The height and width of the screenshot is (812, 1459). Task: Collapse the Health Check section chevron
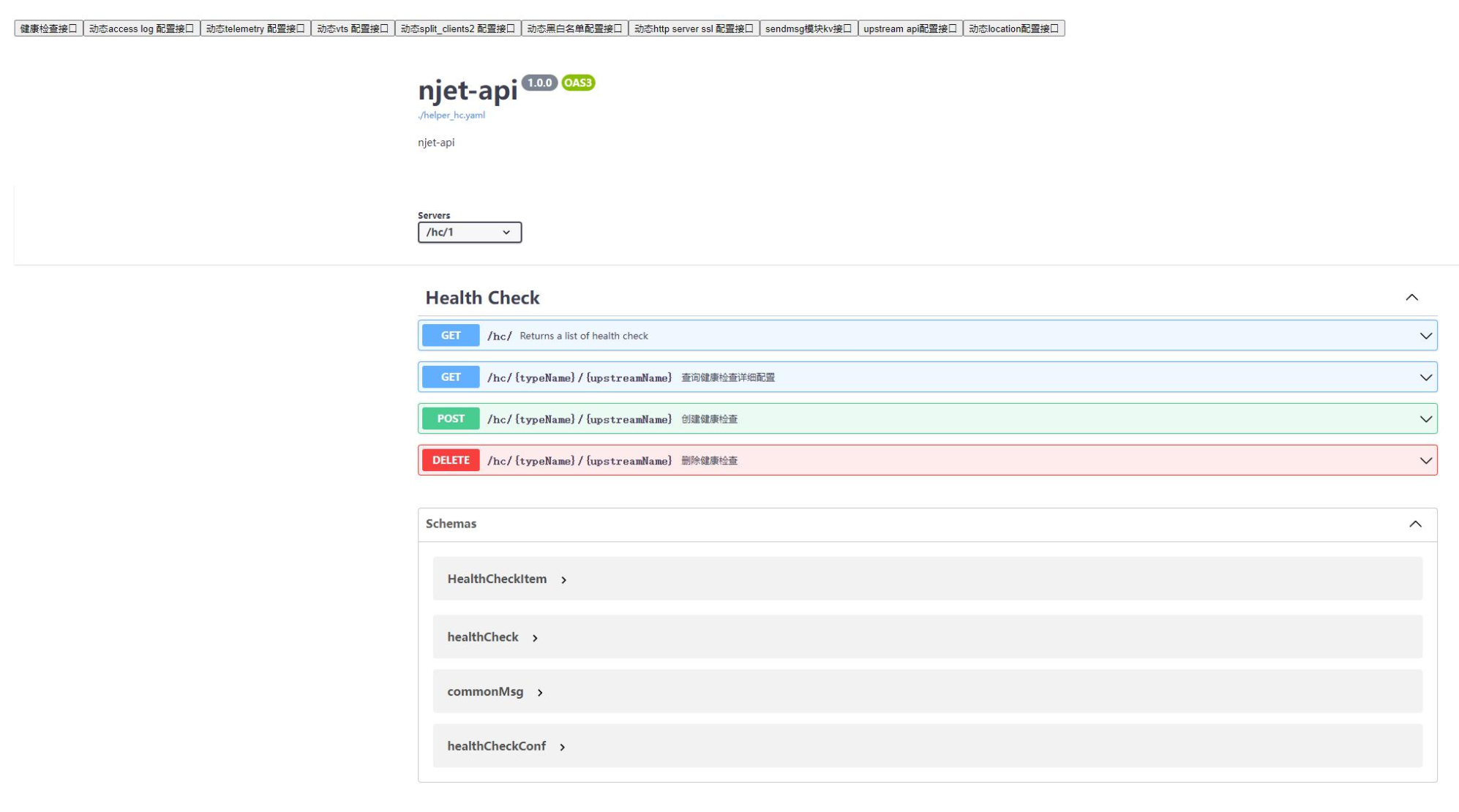click(x=1411, y=298)
